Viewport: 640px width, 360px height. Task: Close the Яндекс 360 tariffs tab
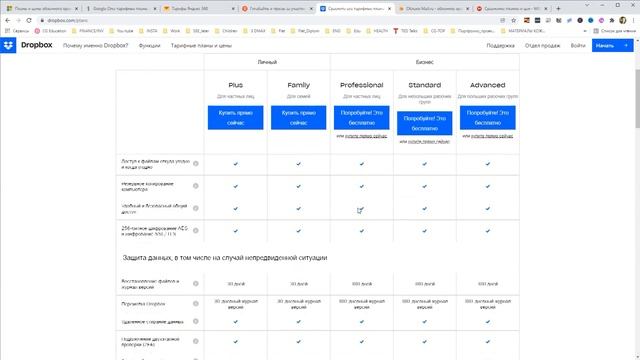click(x=233, y=8)
